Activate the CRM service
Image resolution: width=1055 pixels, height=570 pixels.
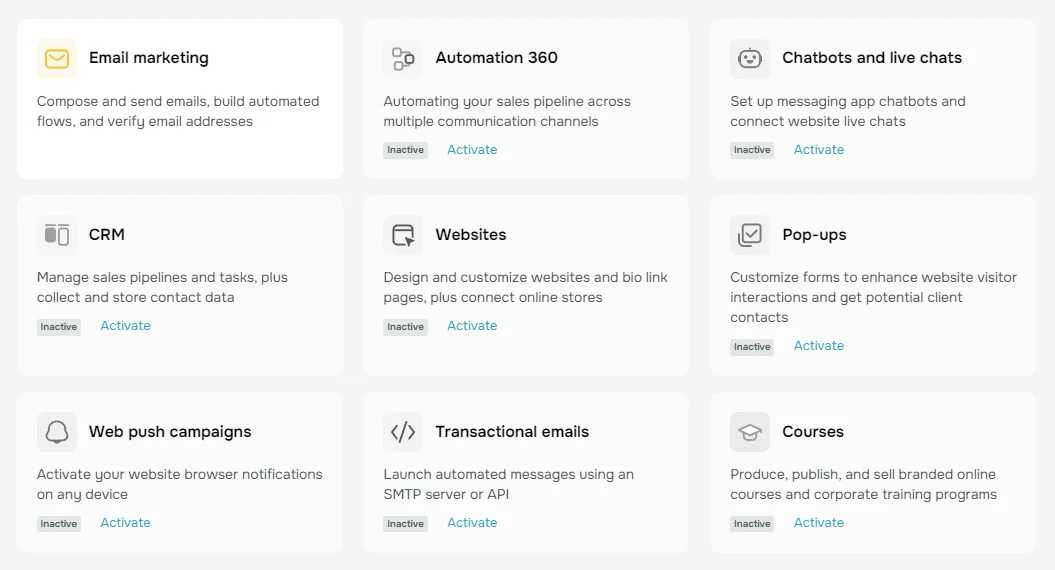(125, 326)
